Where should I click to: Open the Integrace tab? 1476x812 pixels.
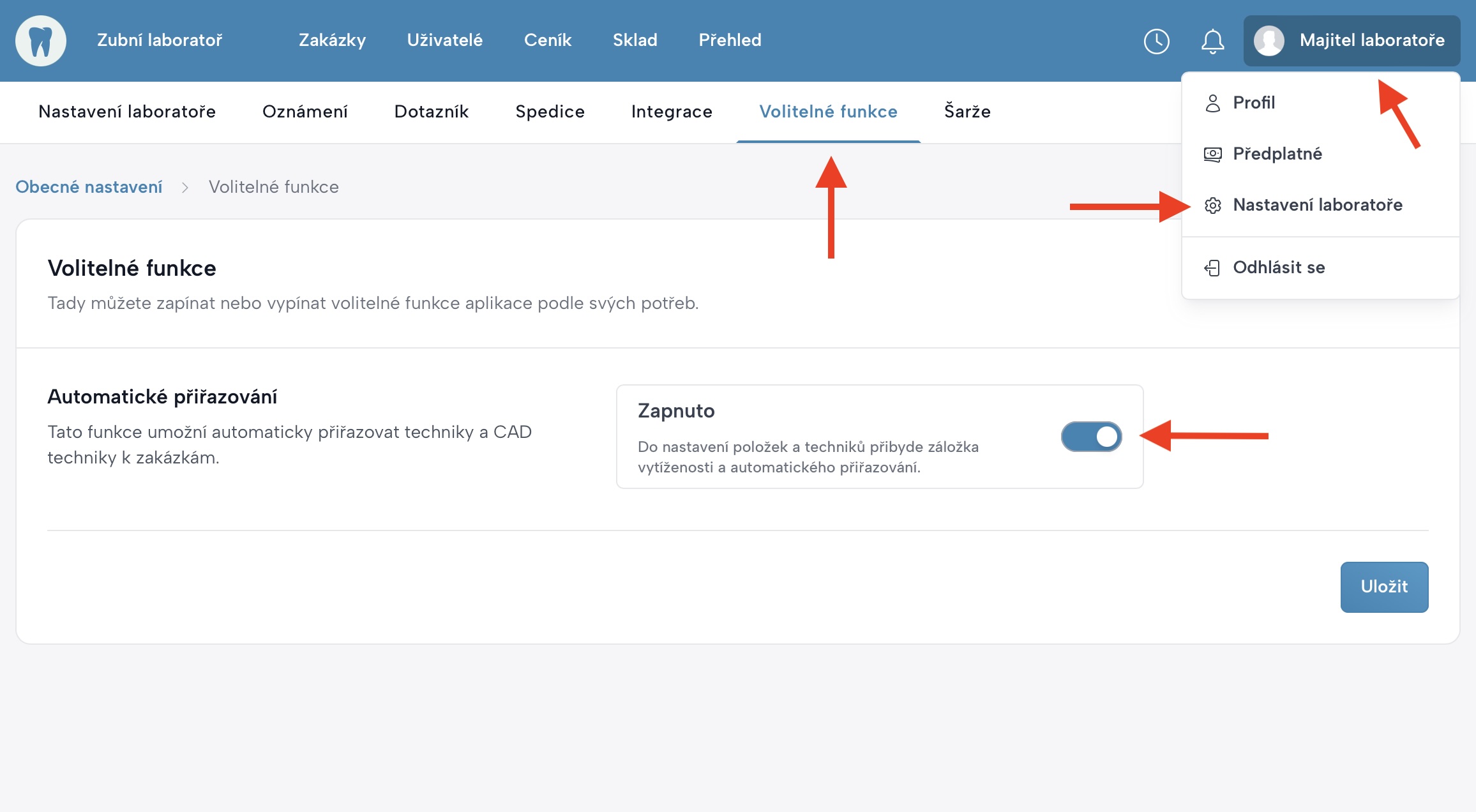[671, 112]
